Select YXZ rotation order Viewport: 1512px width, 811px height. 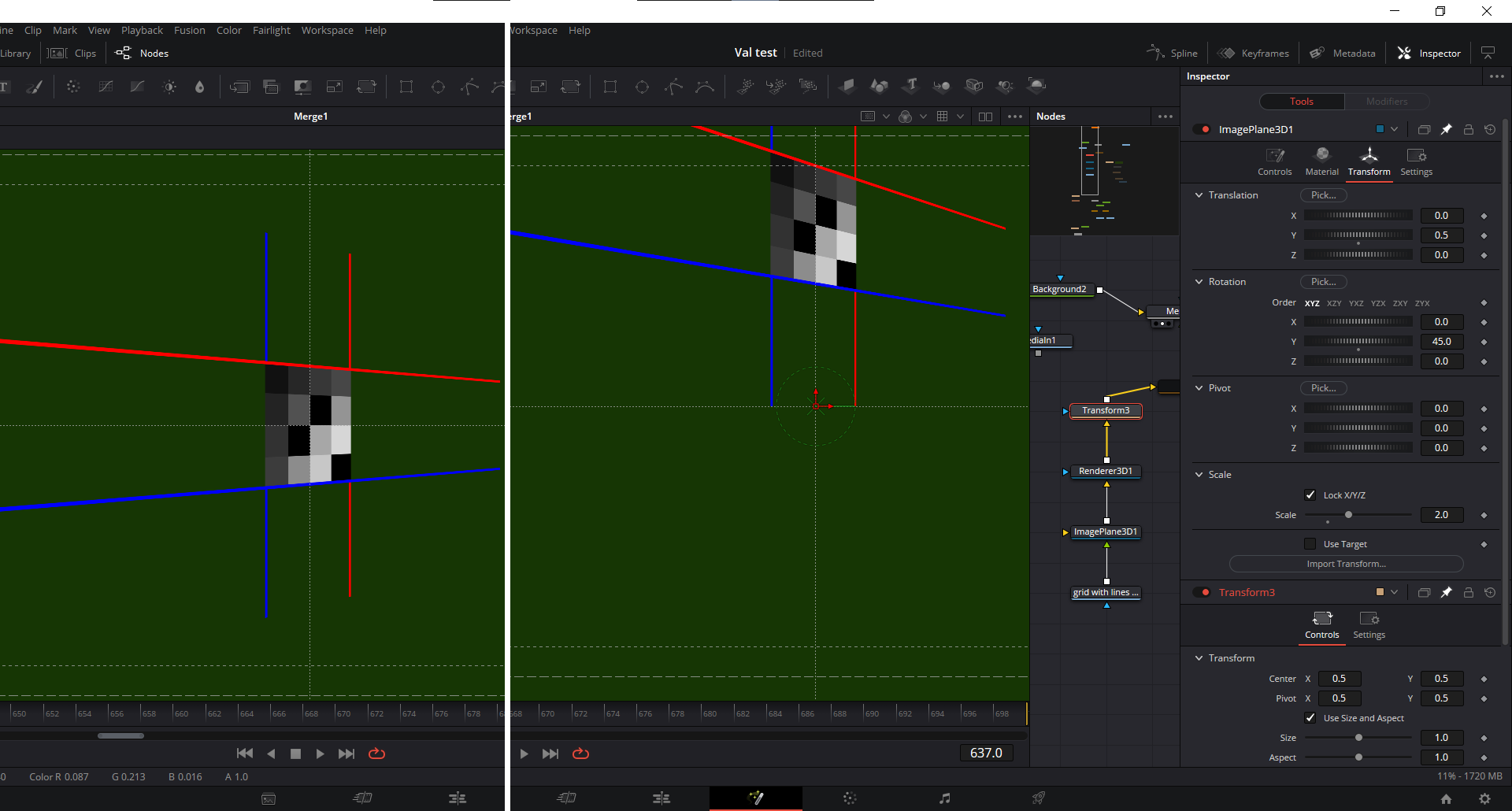1356,303
